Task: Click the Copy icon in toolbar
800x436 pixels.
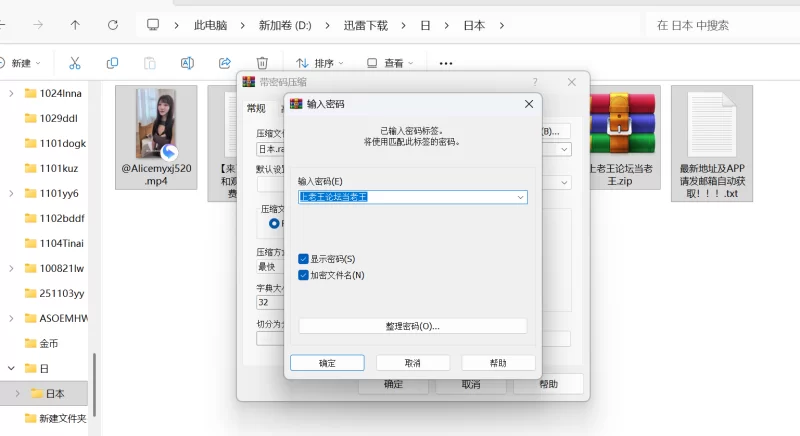Action: [112, 63]
